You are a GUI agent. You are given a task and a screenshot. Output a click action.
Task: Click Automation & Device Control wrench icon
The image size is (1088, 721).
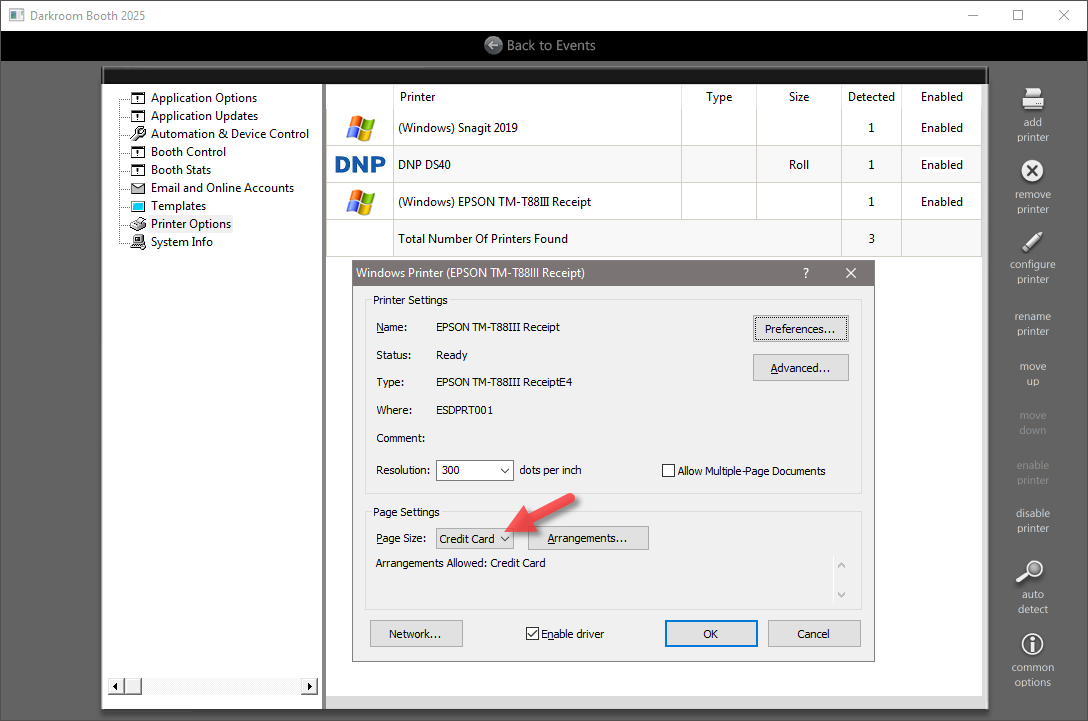tap(138, 133)
